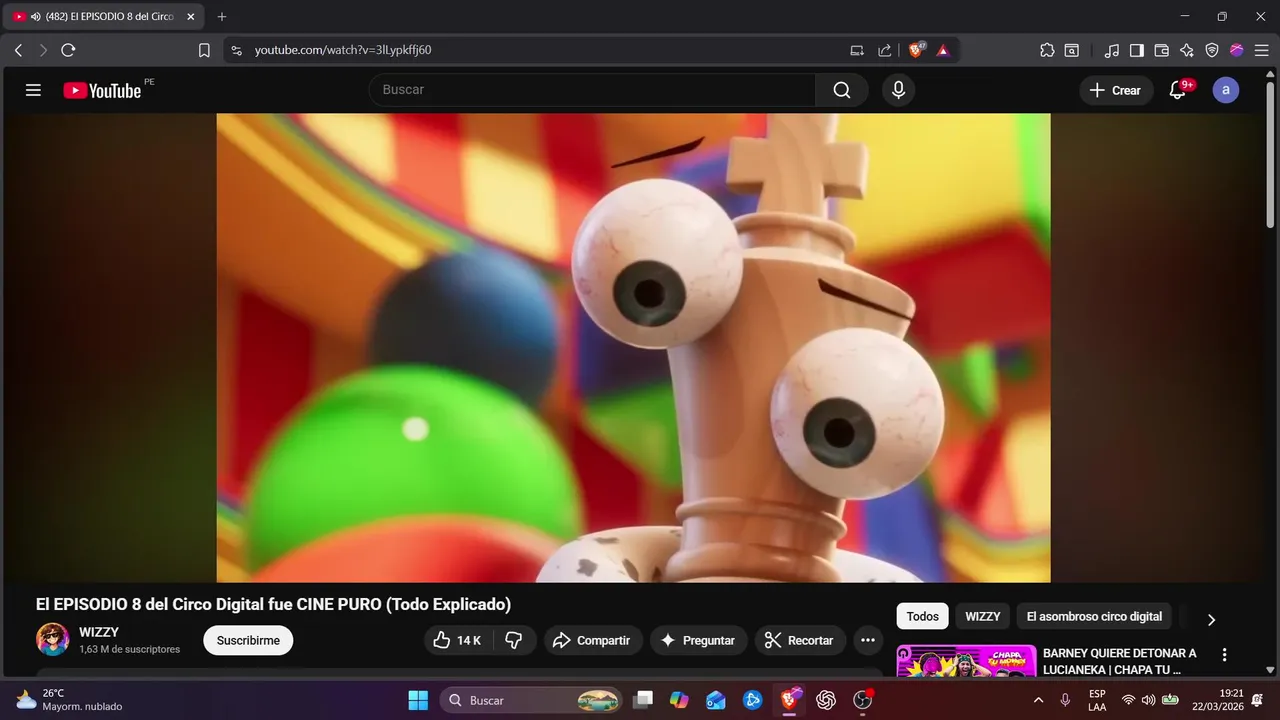Open BARNEY QUIERE DETONAR A LUCIANEKA video title
1280x720 pixels.
[x=1120, y=661]
